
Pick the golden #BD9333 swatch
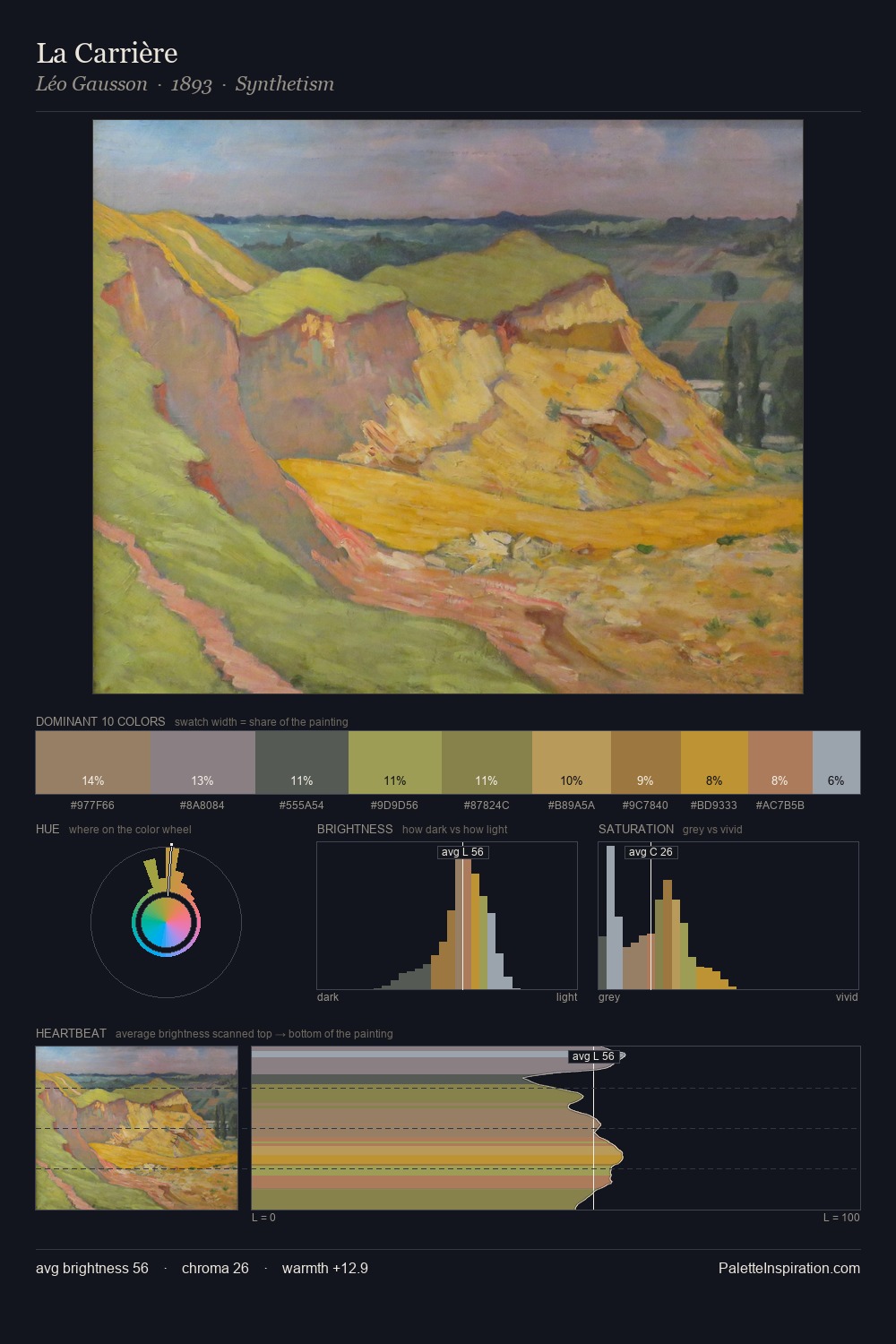[714, 762]
